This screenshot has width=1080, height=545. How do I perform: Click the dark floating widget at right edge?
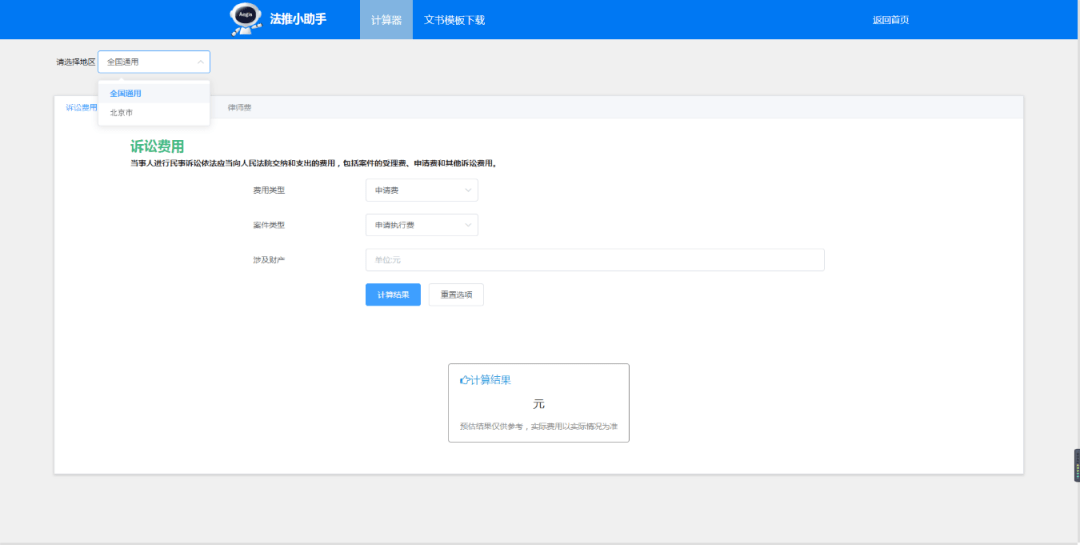click(1077, 465)
